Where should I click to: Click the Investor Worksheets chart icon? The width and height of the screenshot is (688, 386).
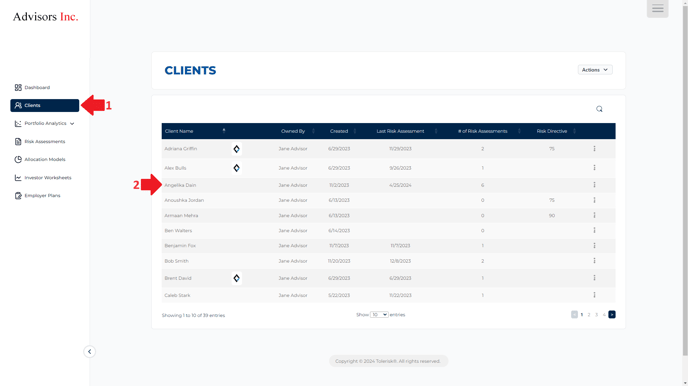18,178
